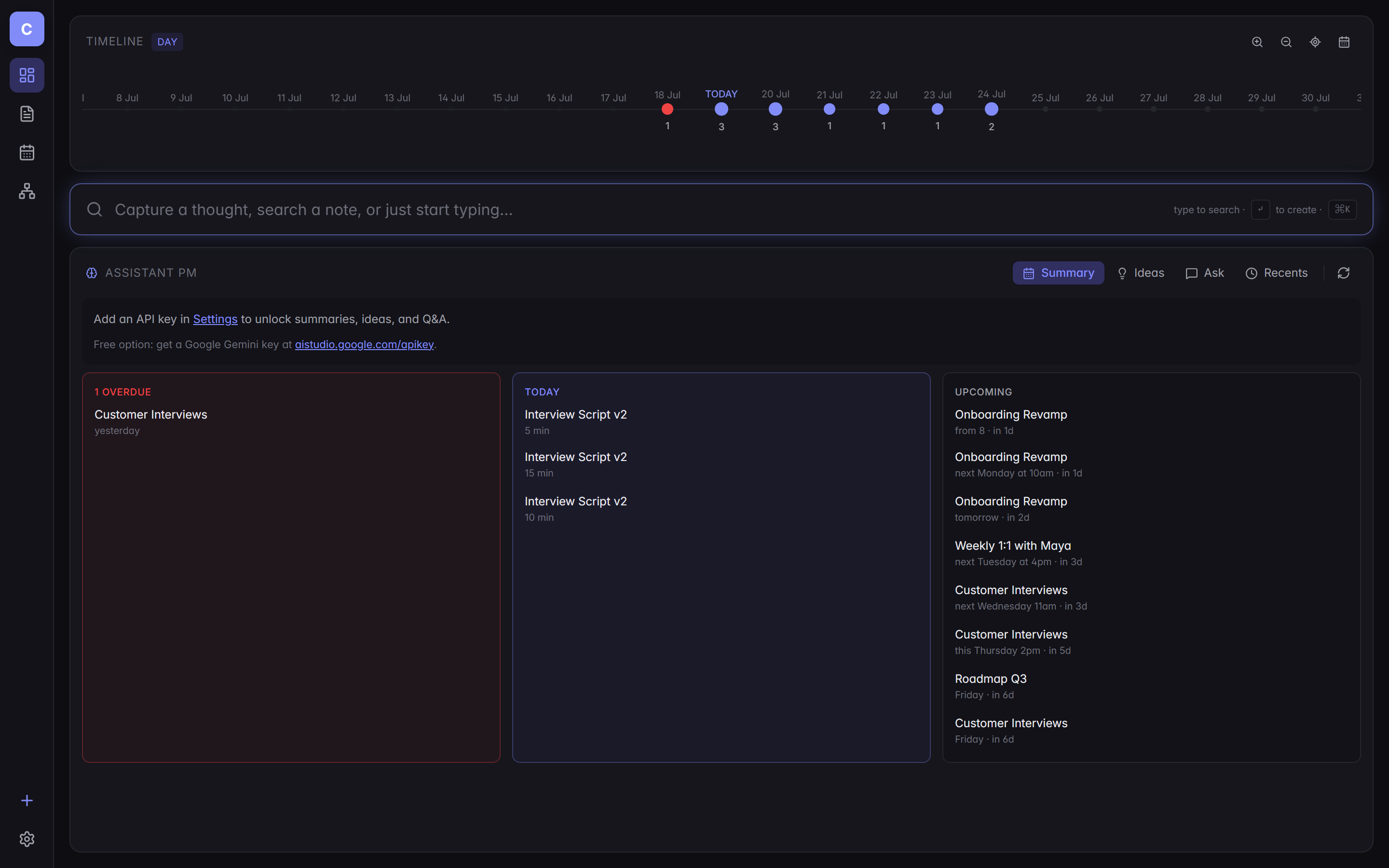This screenshot has width=1389, height=868.
Task: Click the enter key create badge
Action: pyautogui.click(x=1260, y=210)
